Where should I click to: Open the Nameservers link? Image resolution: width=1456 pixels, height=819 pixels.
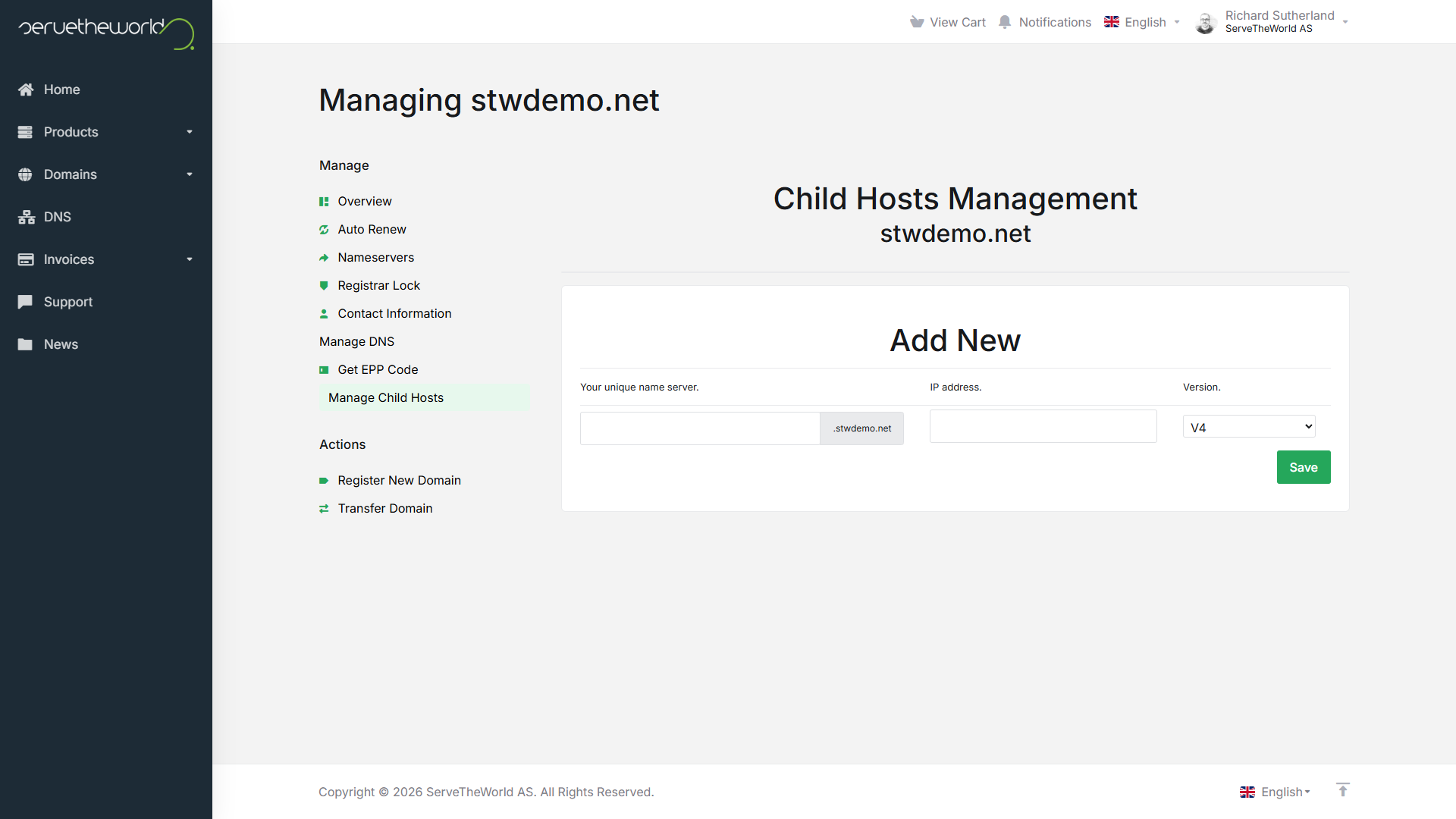[376, 258]
